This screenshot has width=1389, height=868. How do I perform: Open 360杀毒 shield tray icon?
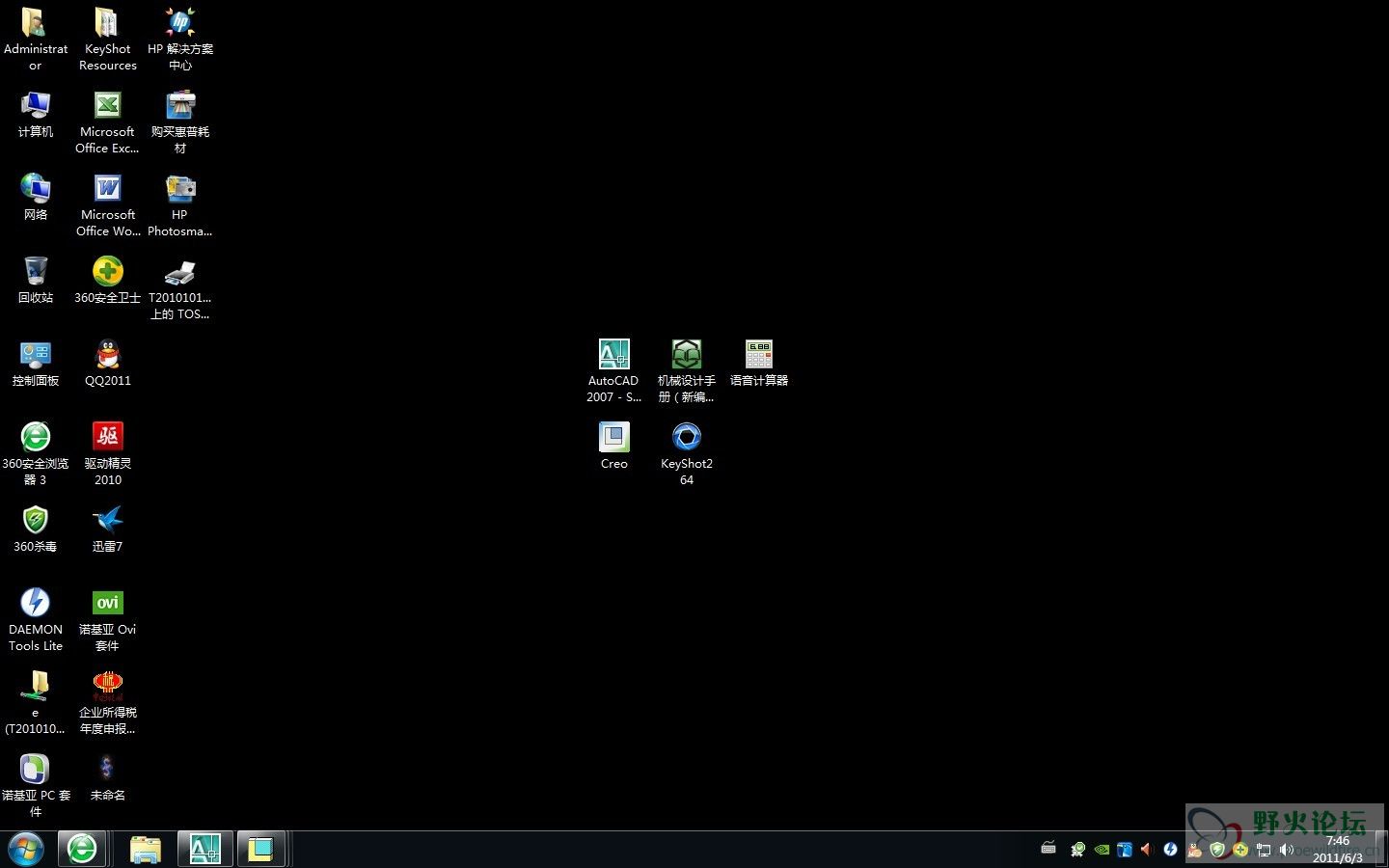click(1217, 850)
